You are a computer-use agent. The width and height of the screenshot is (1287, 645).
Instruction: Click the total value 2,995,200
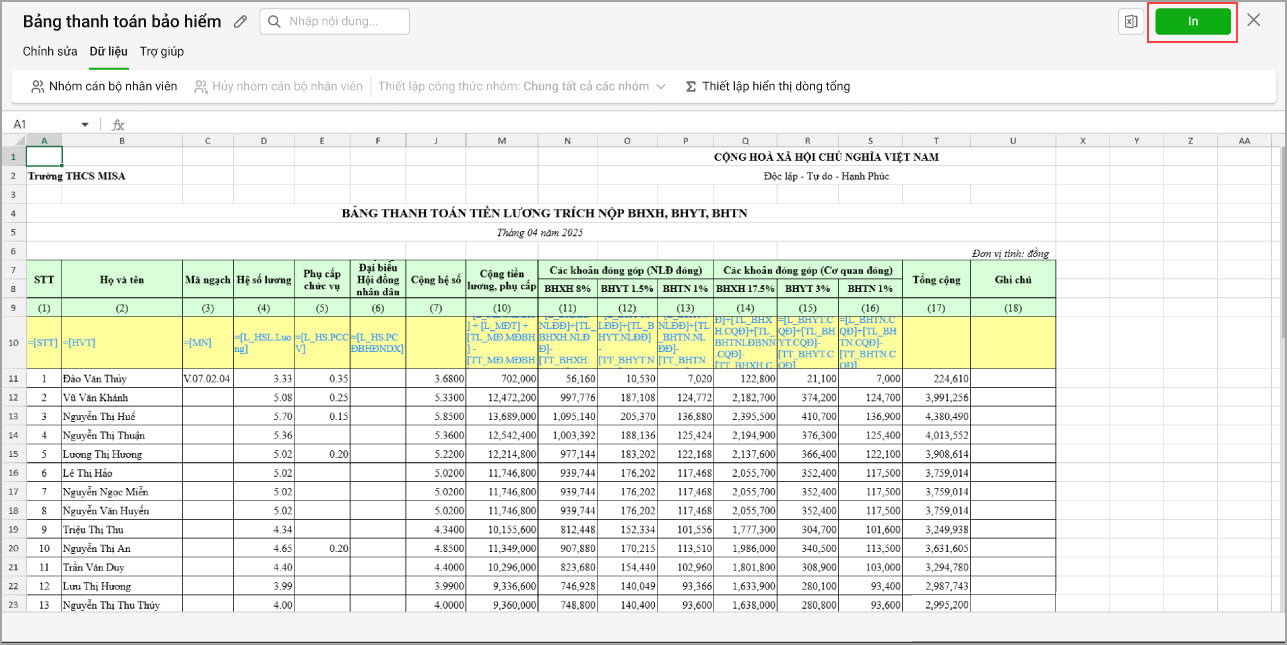tap(936, 605)
